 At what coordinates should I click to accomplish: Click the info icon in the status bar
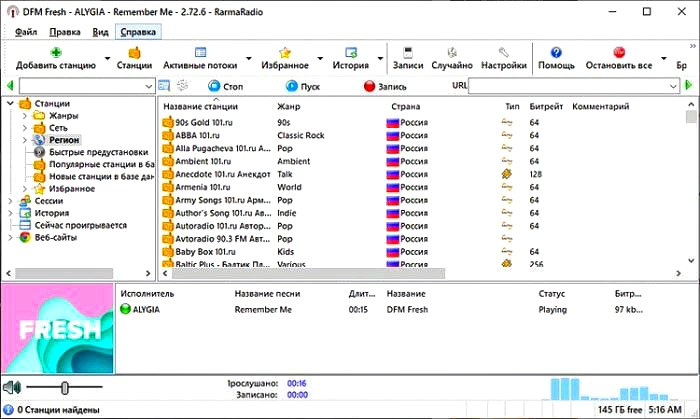[x=8, y=410]
